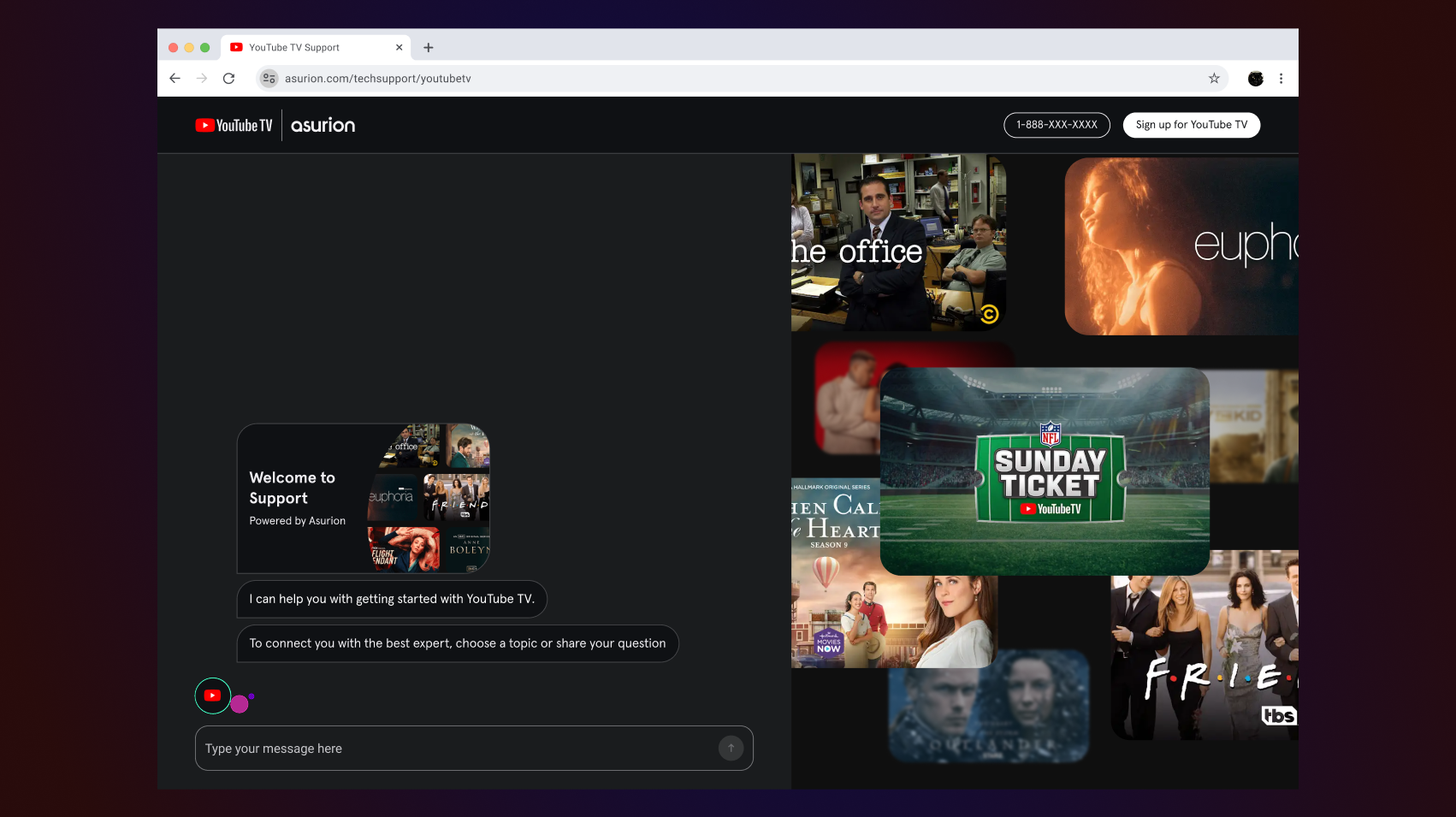Viewport: 1456px width, 817px height.
Task: Click the 1-888-XXX-XXXX phone button
Action: 1056,125
